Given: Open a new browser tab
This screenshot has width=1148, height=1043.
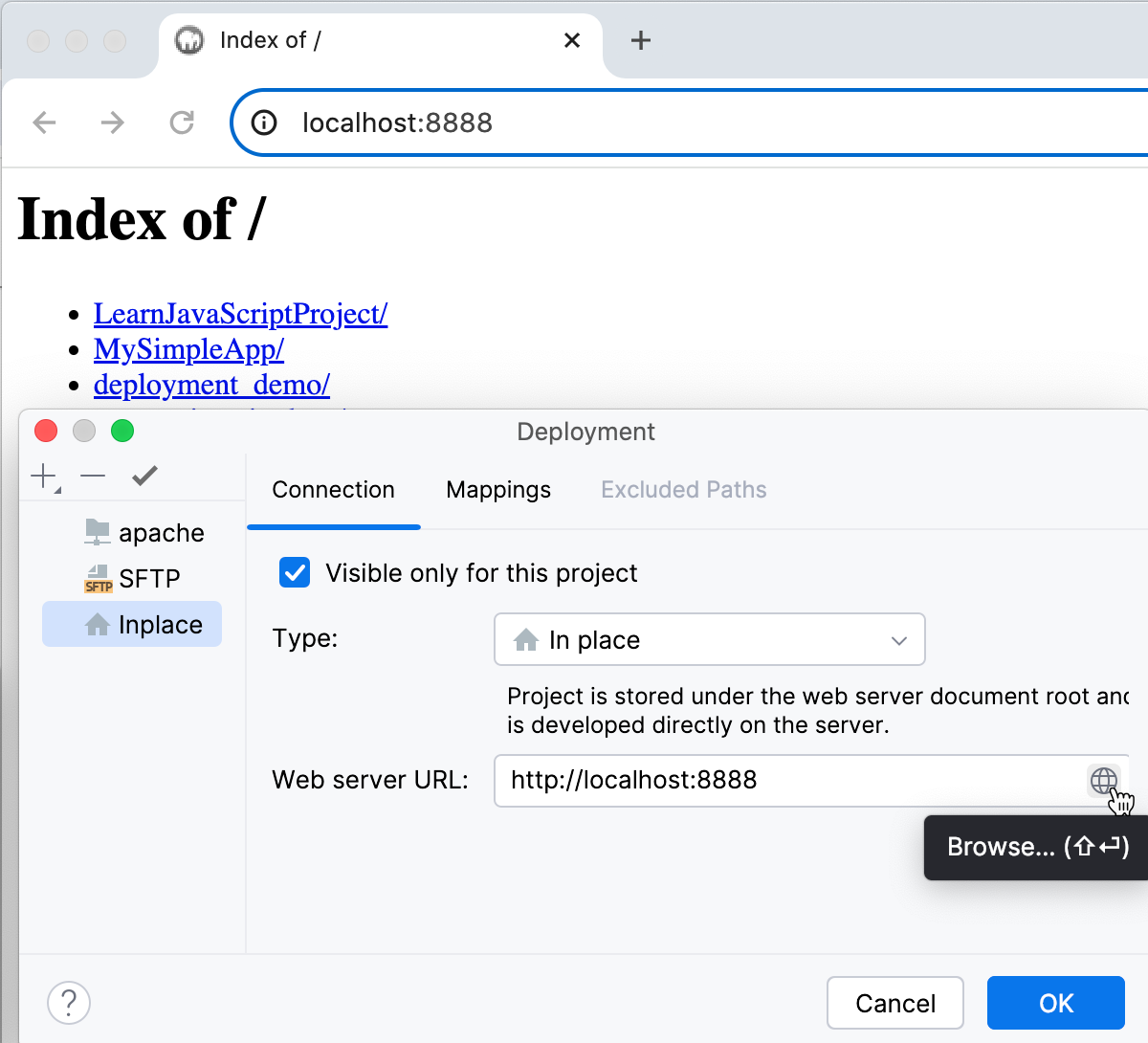Looking at the screenshot, I should (x=641, y=40).
